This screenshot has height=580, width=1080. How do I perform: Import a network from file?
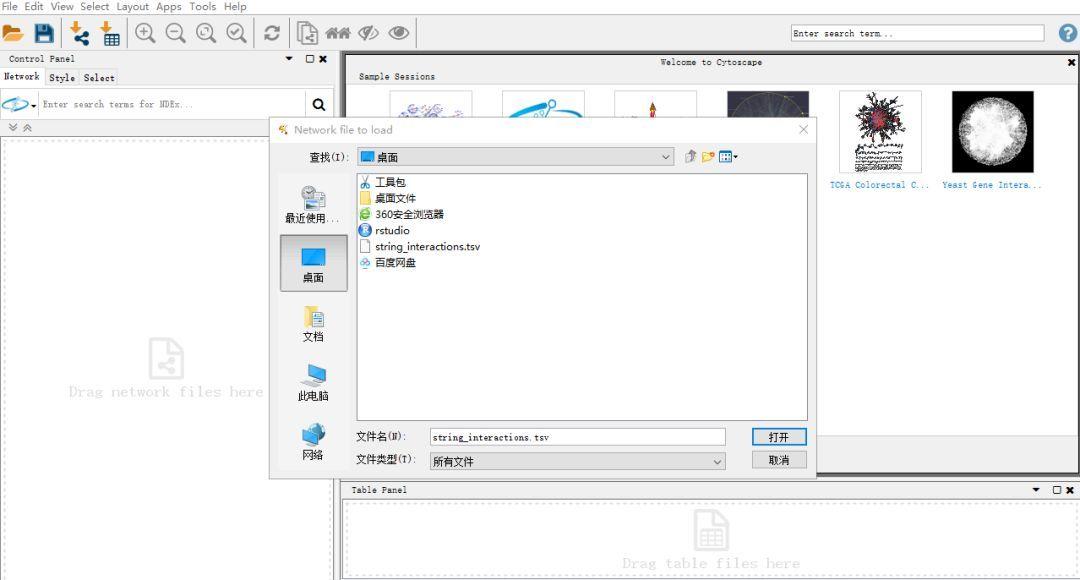pos(80,33)
